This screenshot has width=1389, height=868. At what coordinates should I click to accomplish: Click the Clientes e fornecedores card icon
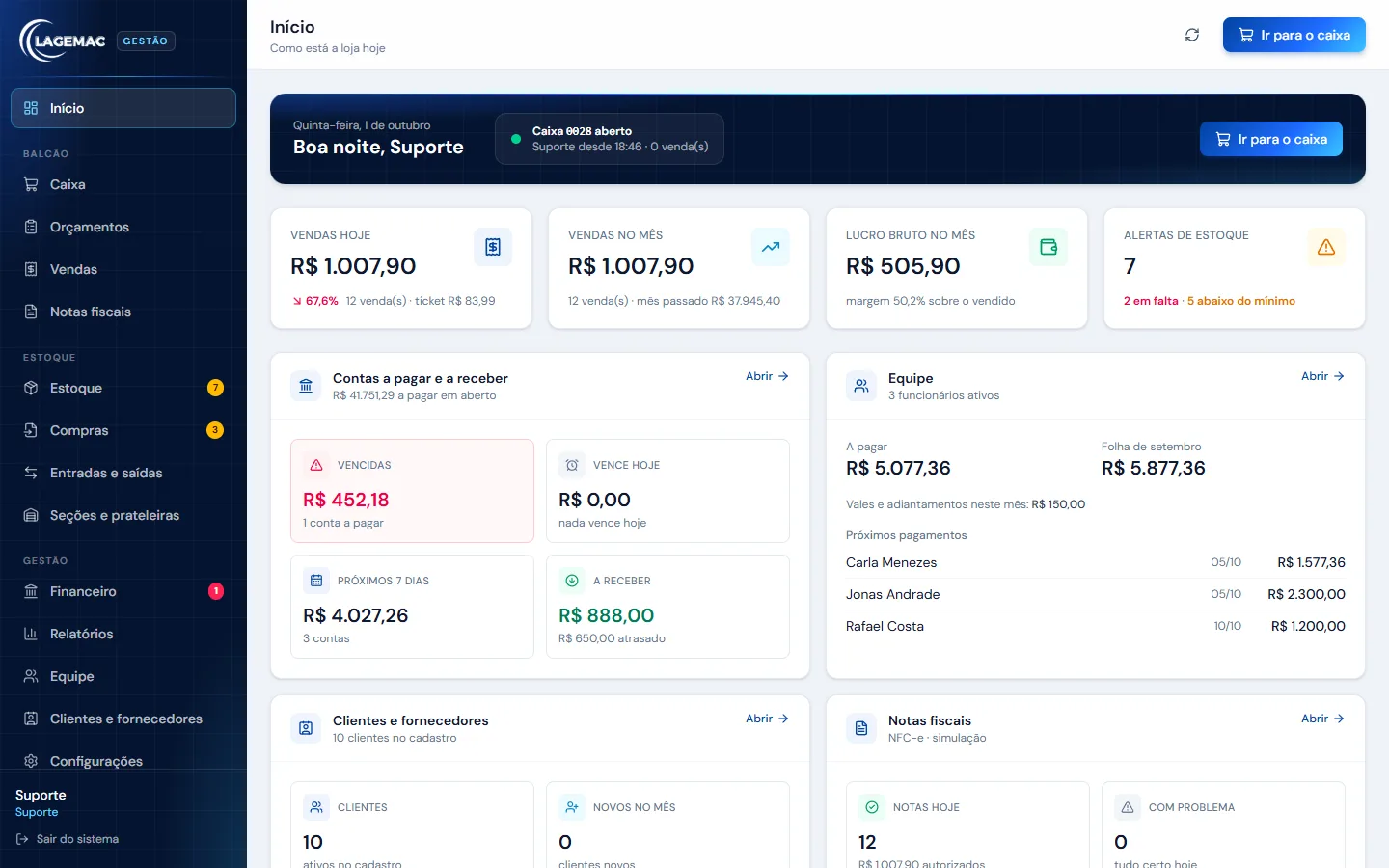pyautogui.click(x=306, y=728)
